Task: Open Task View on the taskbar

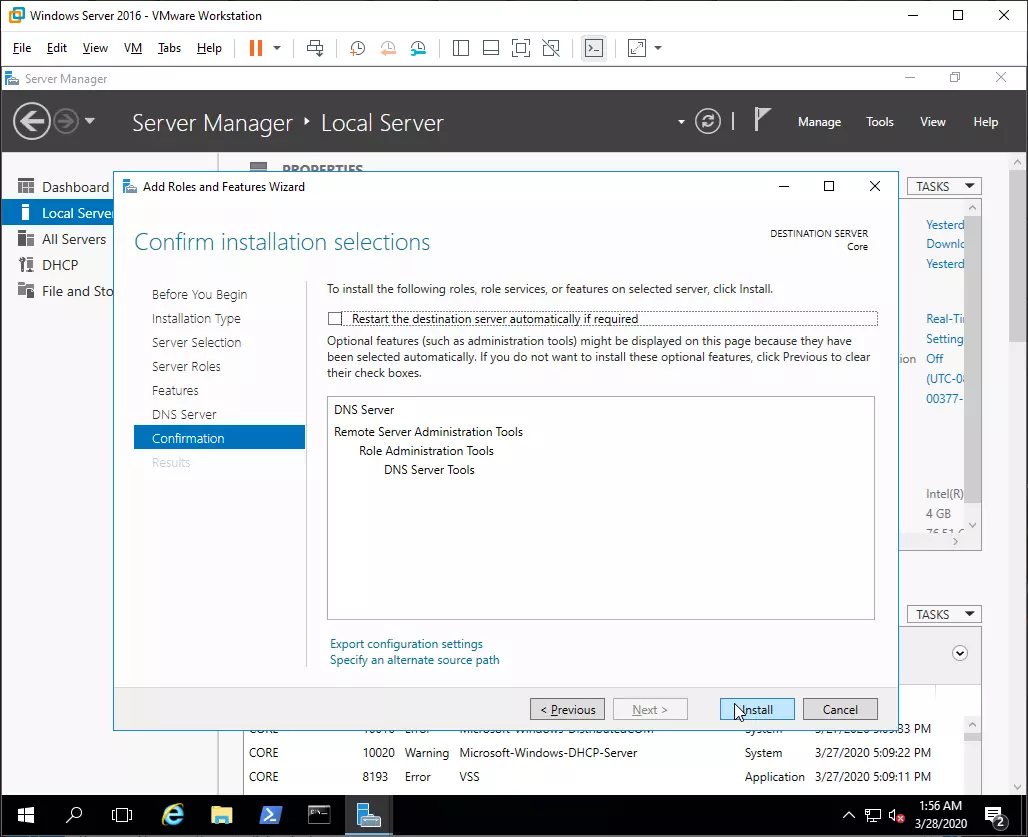Action: click(122, 815)
